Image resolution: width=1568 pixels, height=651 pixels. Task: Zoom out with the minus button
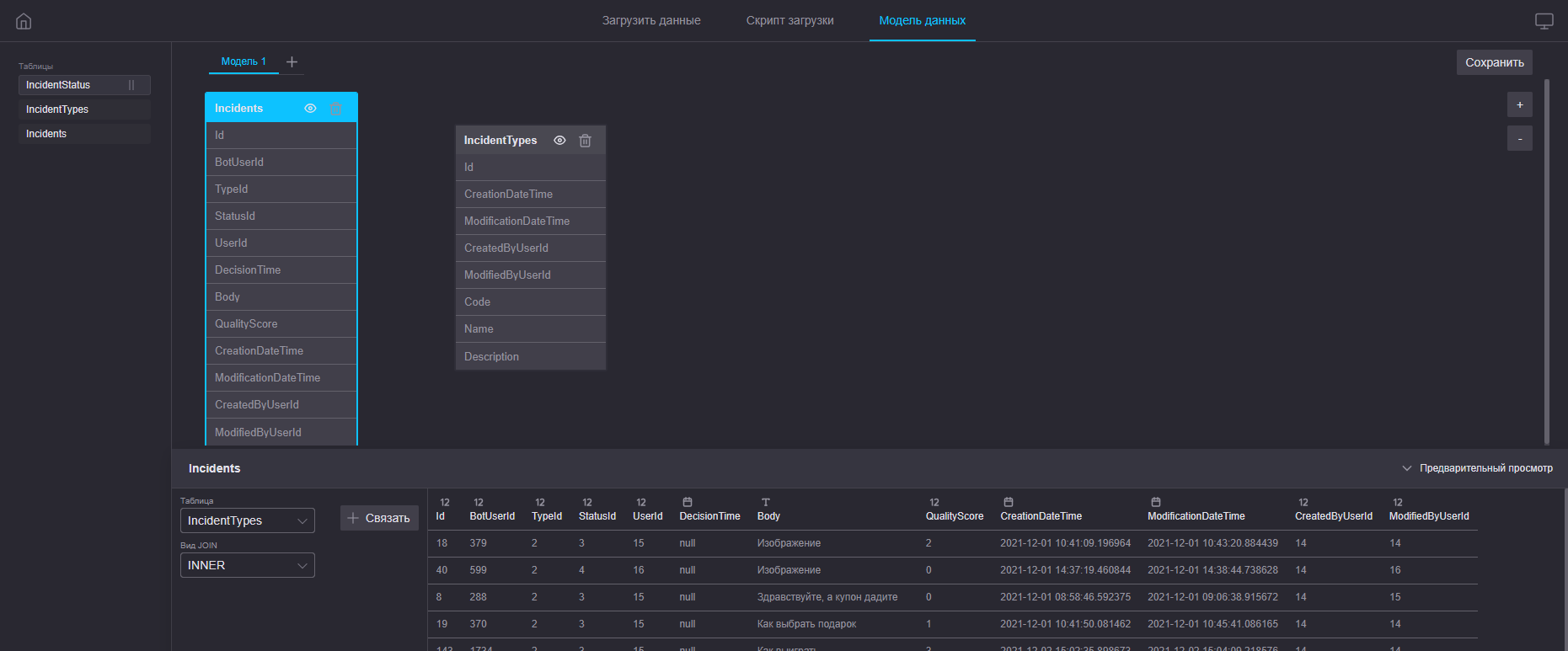pyautogui.click(x=1519, y=139)
